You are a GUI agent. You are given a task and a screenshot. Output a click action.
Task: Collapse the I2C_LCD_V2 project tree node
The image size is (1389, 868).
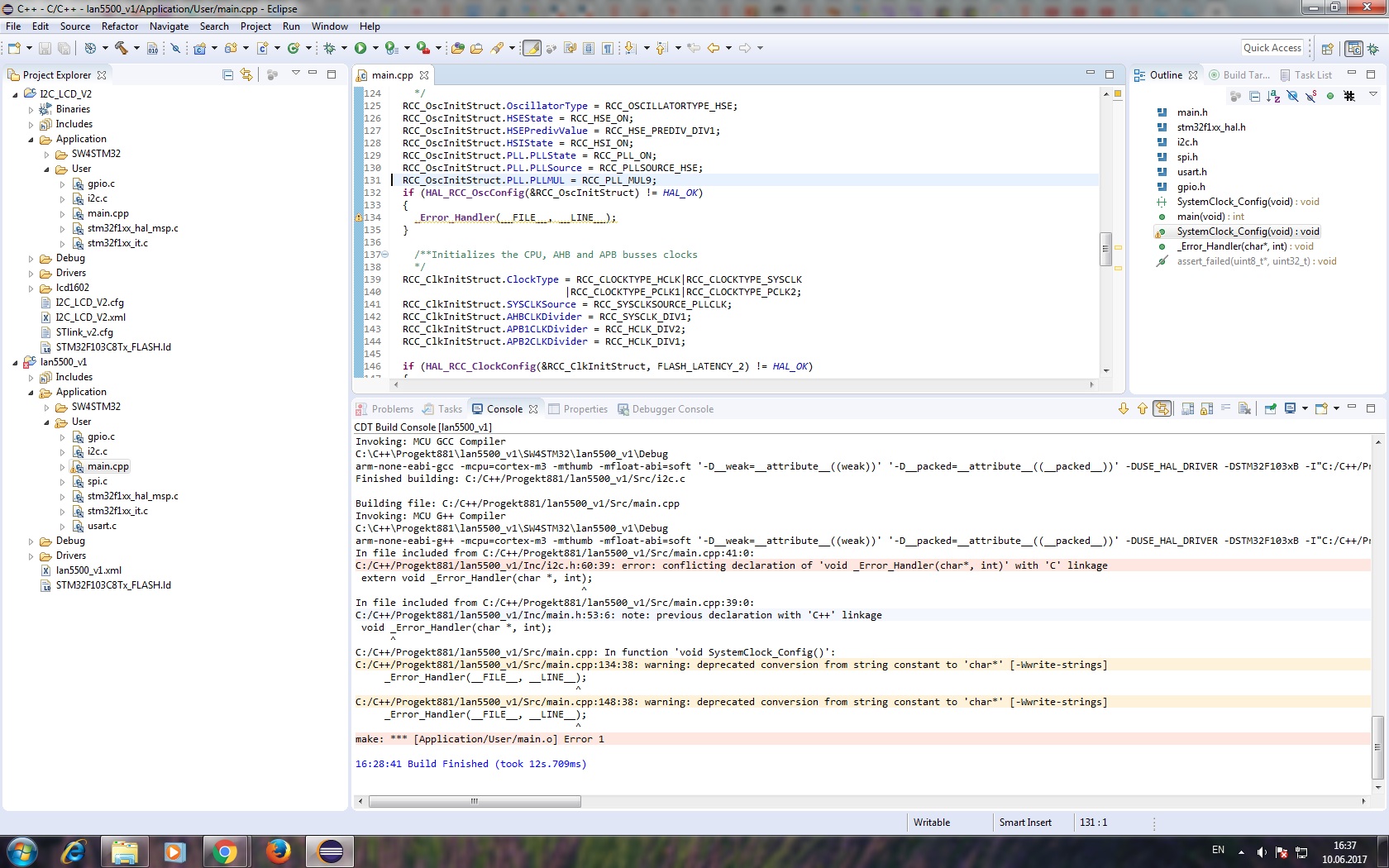(x=16, y=94)
